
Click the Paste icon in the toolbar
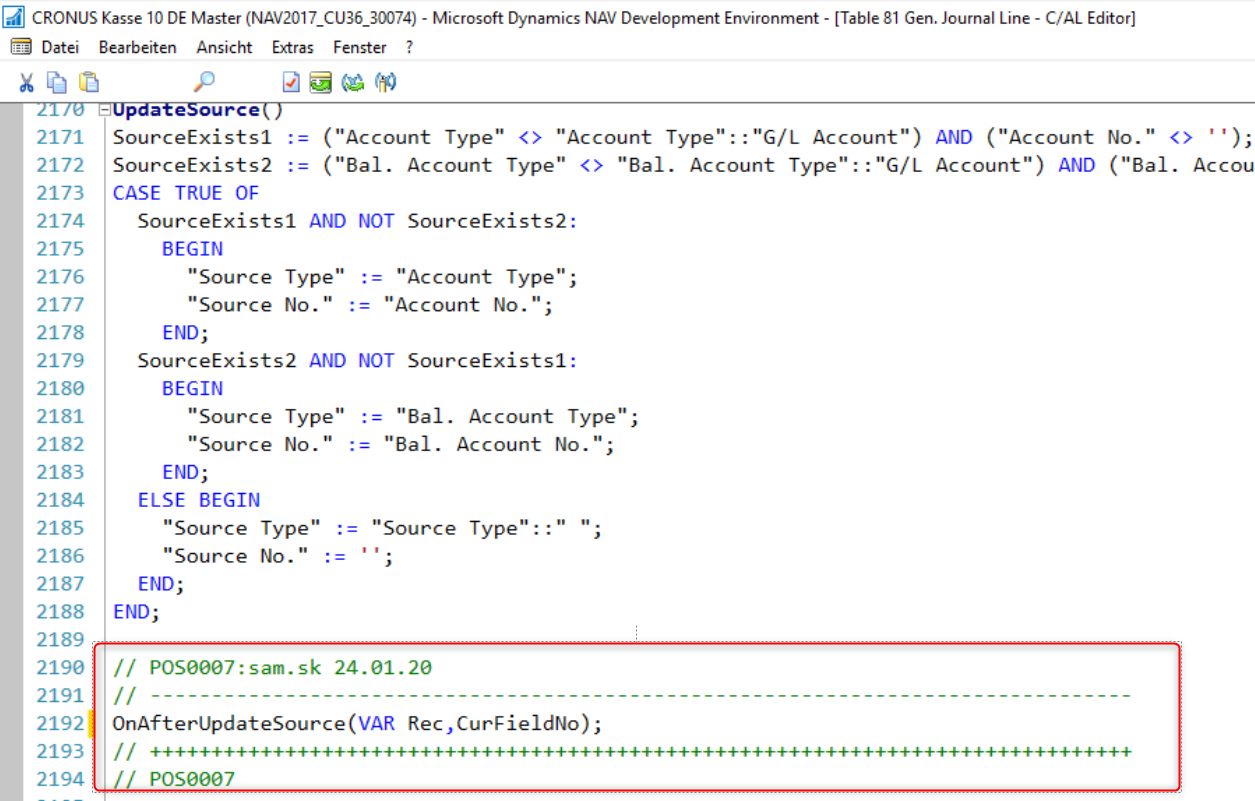88,82
